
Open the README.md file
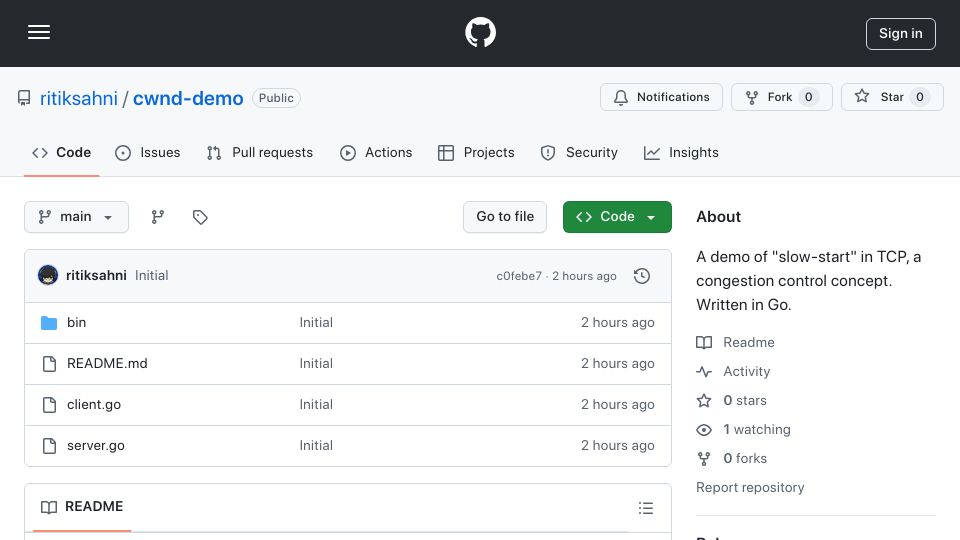(107, 364)
